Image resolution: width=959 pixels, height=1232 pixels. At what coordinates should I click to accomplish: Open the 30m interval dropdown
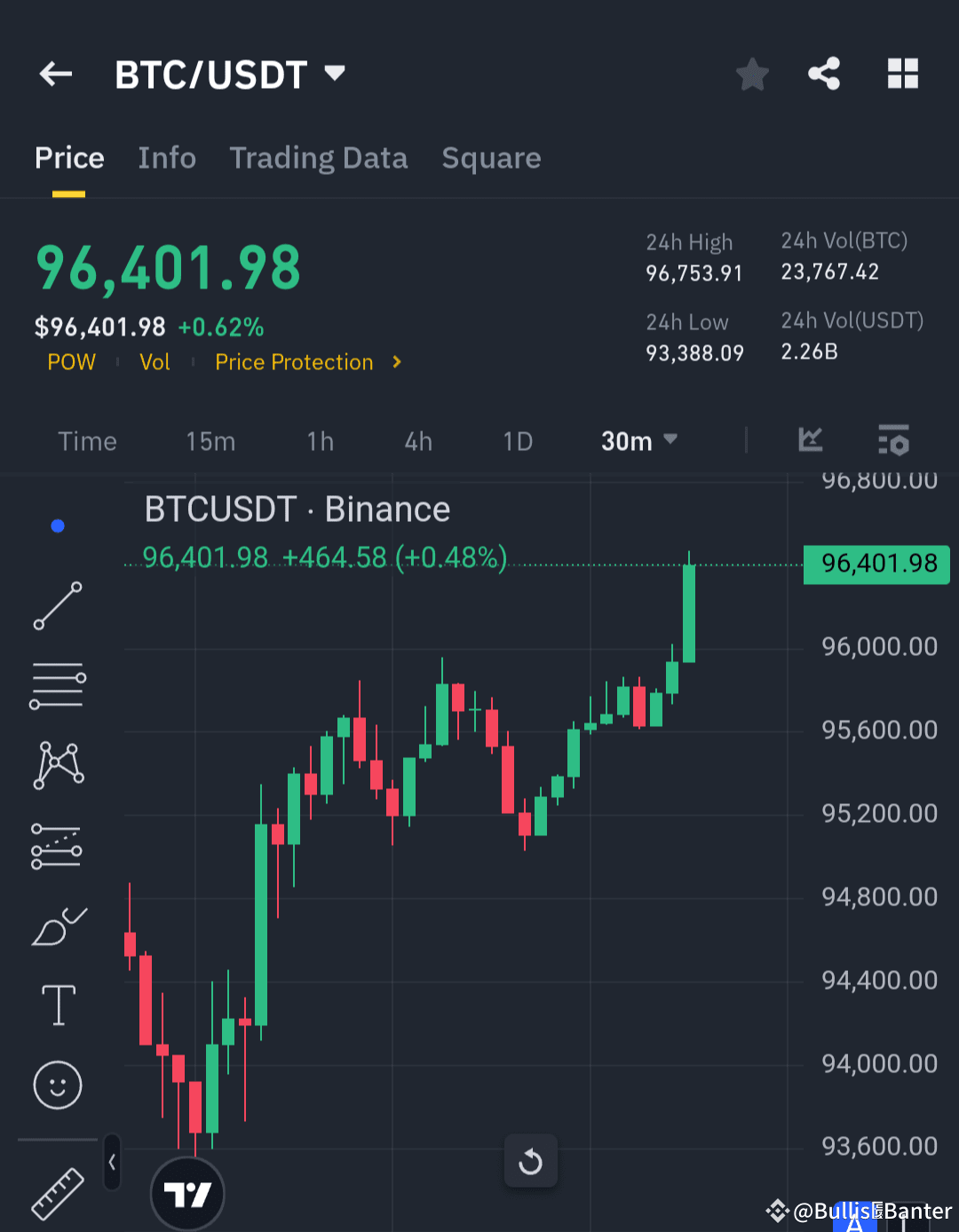pyautogui.click(x=638, y=440)
